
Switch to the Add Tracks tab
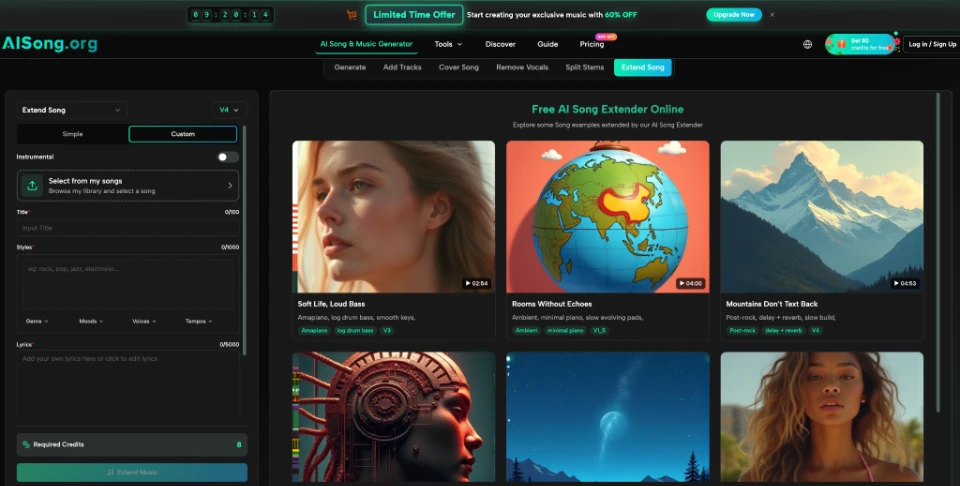pyautogui.click(x=402, y=67)
